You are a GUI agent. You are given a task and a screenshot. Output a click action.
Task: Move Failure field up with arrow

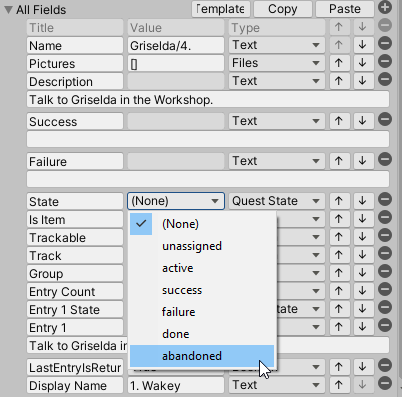click(339, 161)
